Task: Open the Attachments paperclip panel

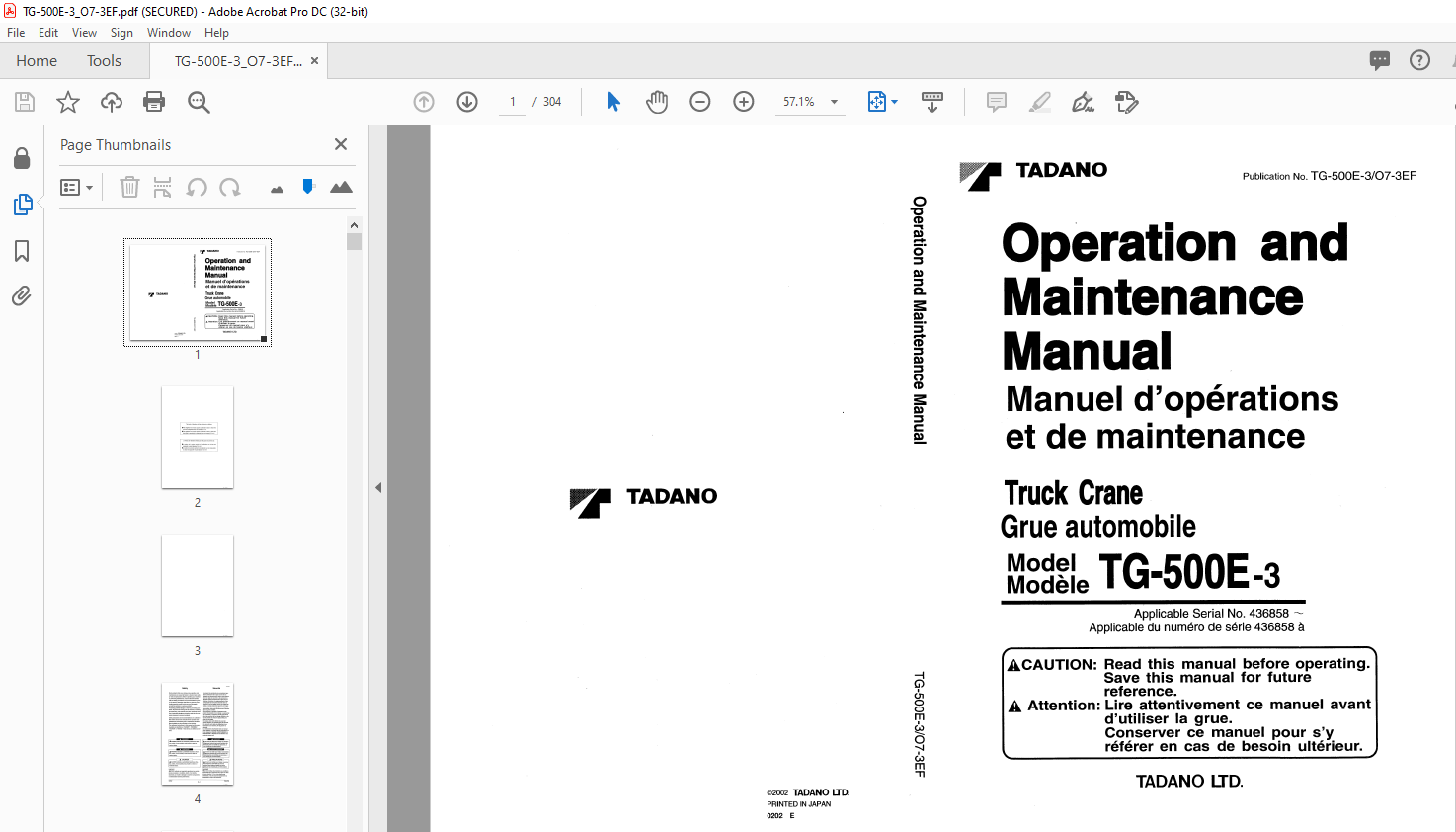Action: [x=22, y=296]
